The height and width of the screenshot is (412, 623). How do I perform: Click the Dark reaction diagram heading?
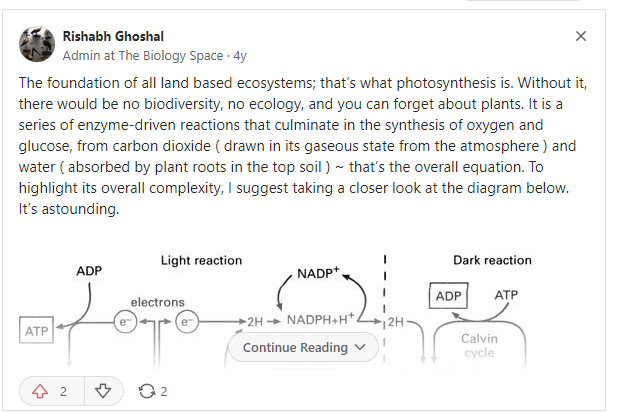coord(492,260)
